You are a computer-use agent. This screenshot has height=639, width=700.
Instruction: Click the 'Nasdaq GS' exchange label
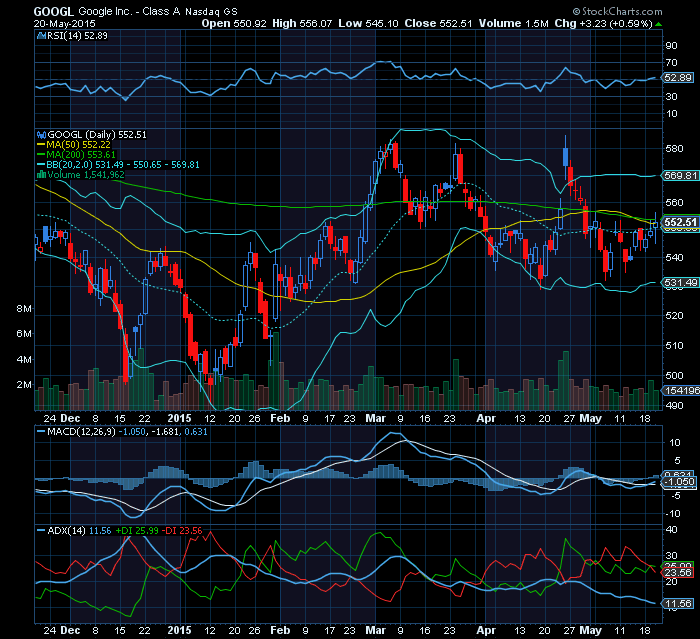pos(212,12)
